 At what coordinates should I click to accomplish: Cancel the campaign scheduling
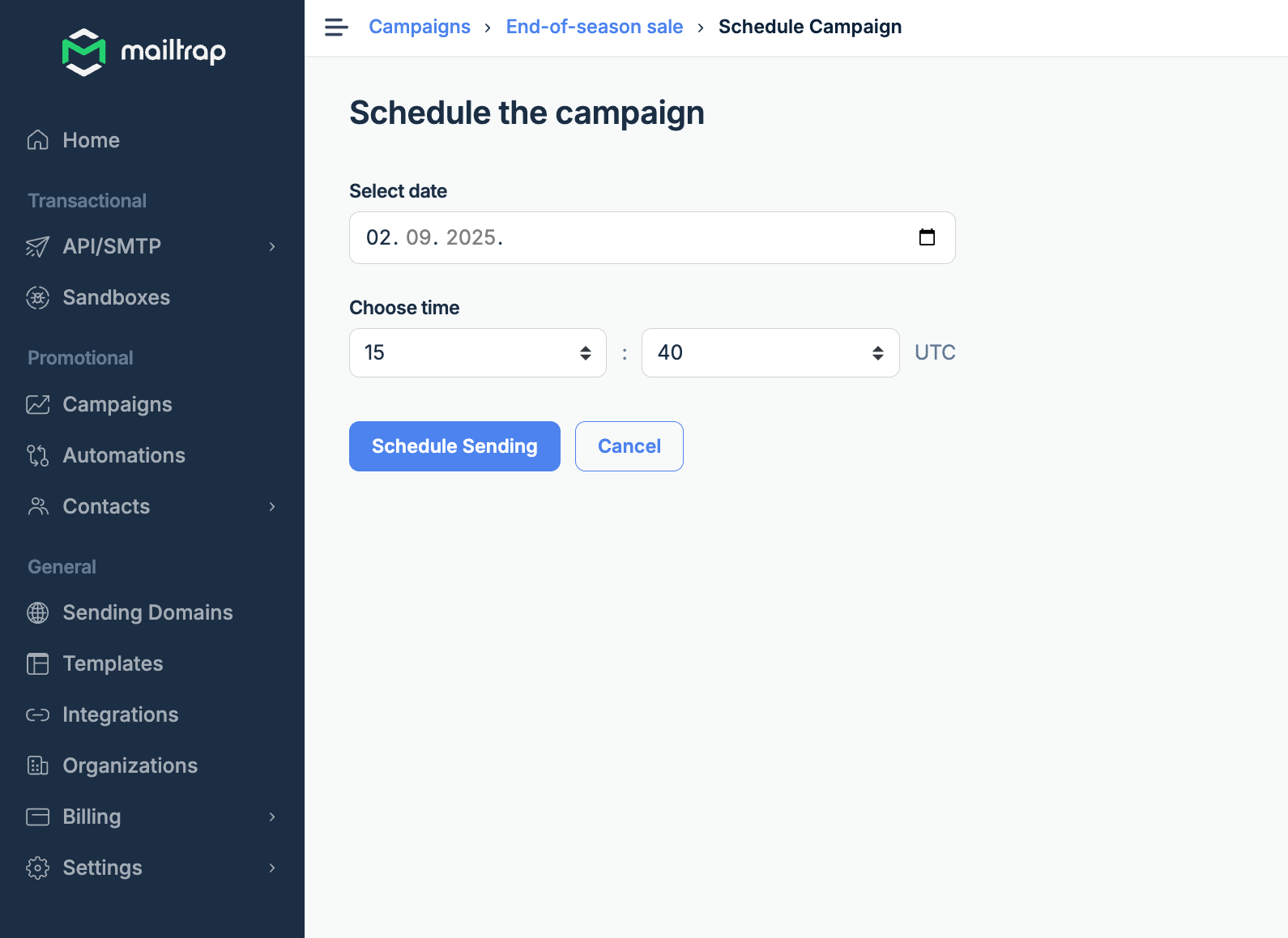tap(629, 446)
